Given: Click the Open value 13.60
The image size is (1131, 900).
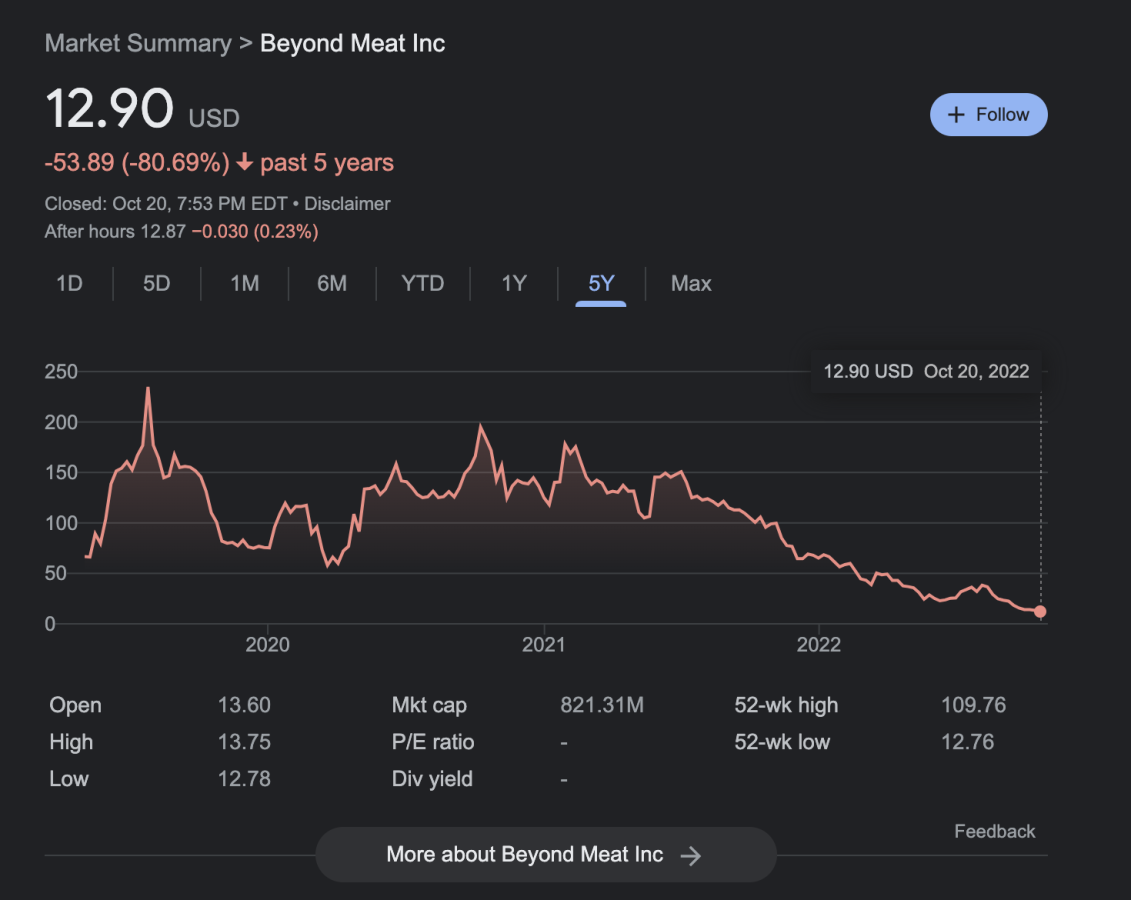Looking at the screenshot, I should point(245,705).
